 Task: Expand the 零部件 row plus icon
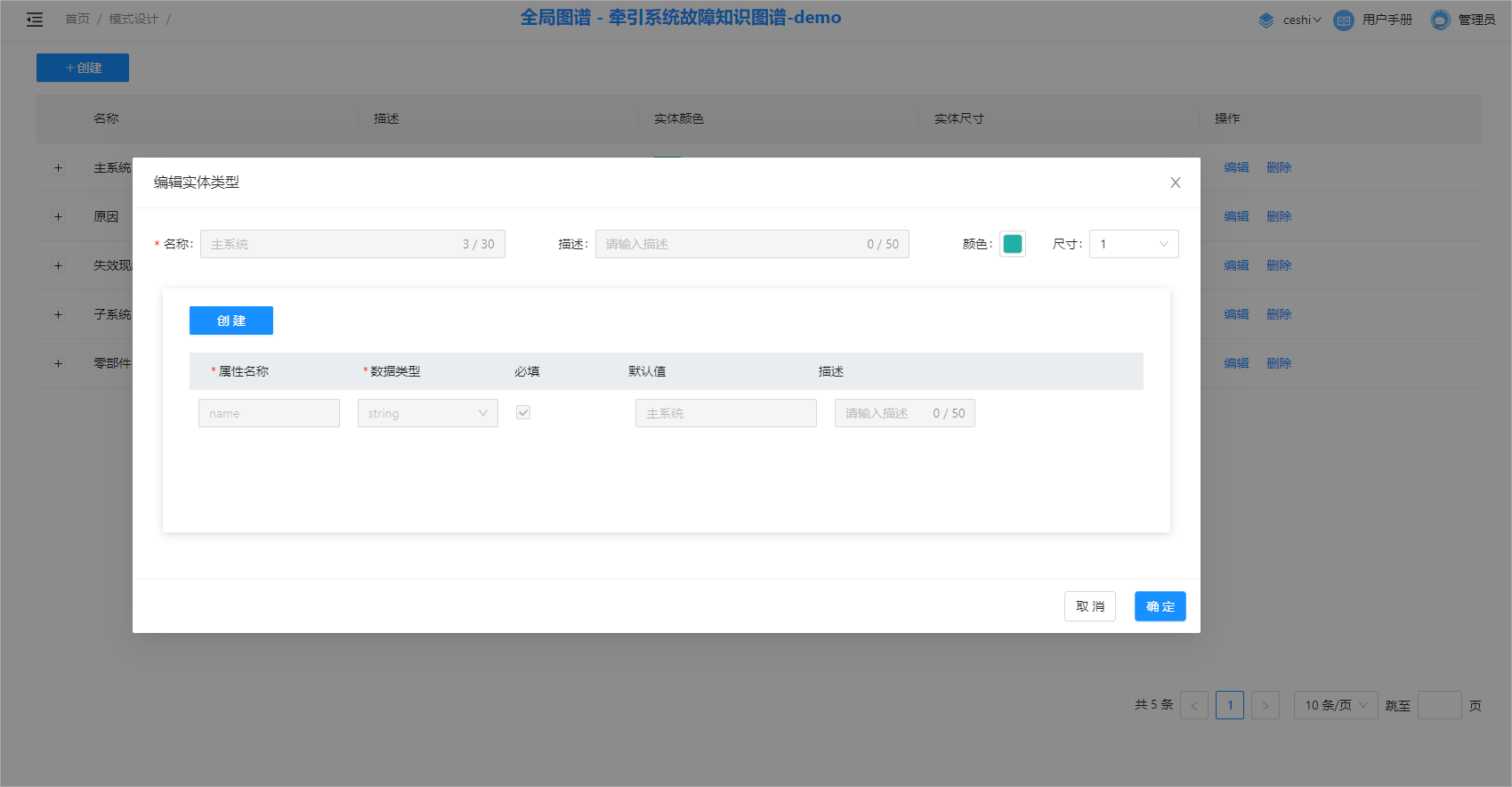[58, 363]
